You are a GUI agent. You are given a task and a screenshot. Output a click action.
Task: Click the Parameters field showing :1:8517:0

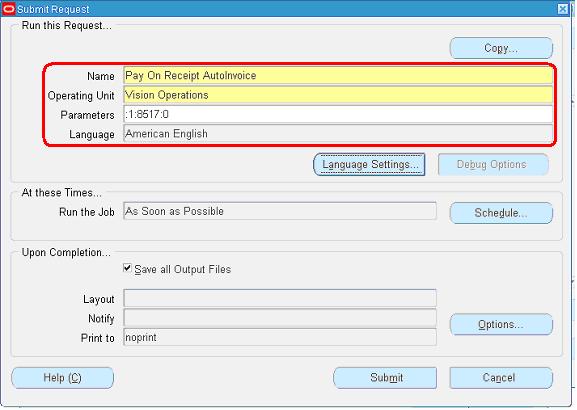click(x=338, y=114)
